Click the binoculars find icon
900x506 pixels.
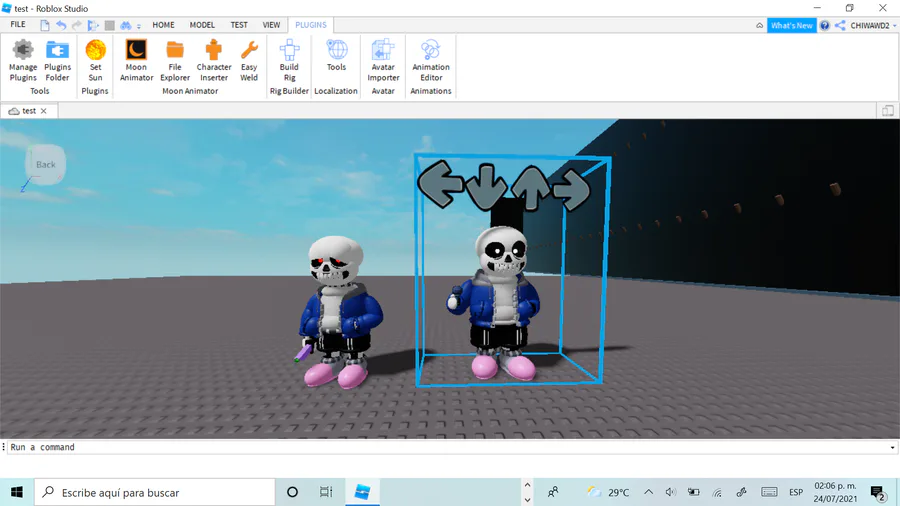click(125, 25)
